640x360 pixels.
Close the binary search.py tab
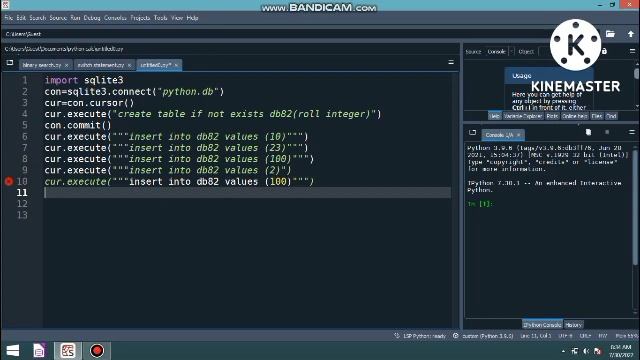[67, 65]
